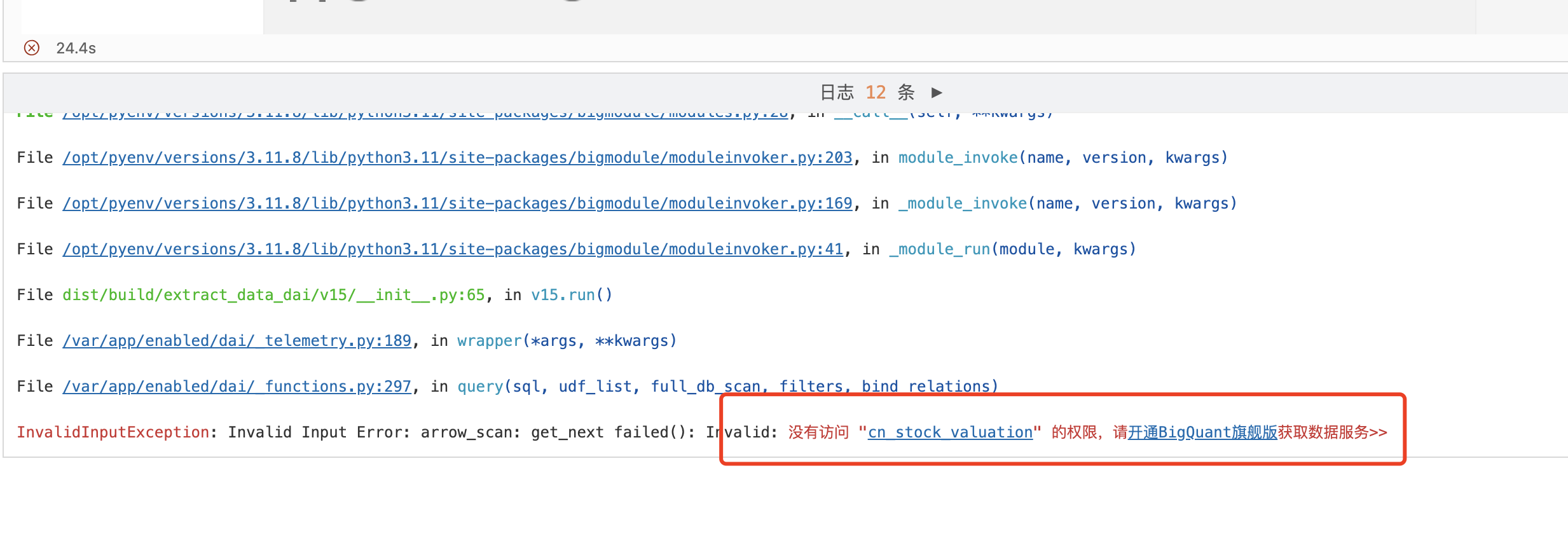The height and width of the screenshot is (557, 1568).
Task: Click the 获取数据服务>> text at end of the error
Action: pyautogui.click(x=1333, y=432)
